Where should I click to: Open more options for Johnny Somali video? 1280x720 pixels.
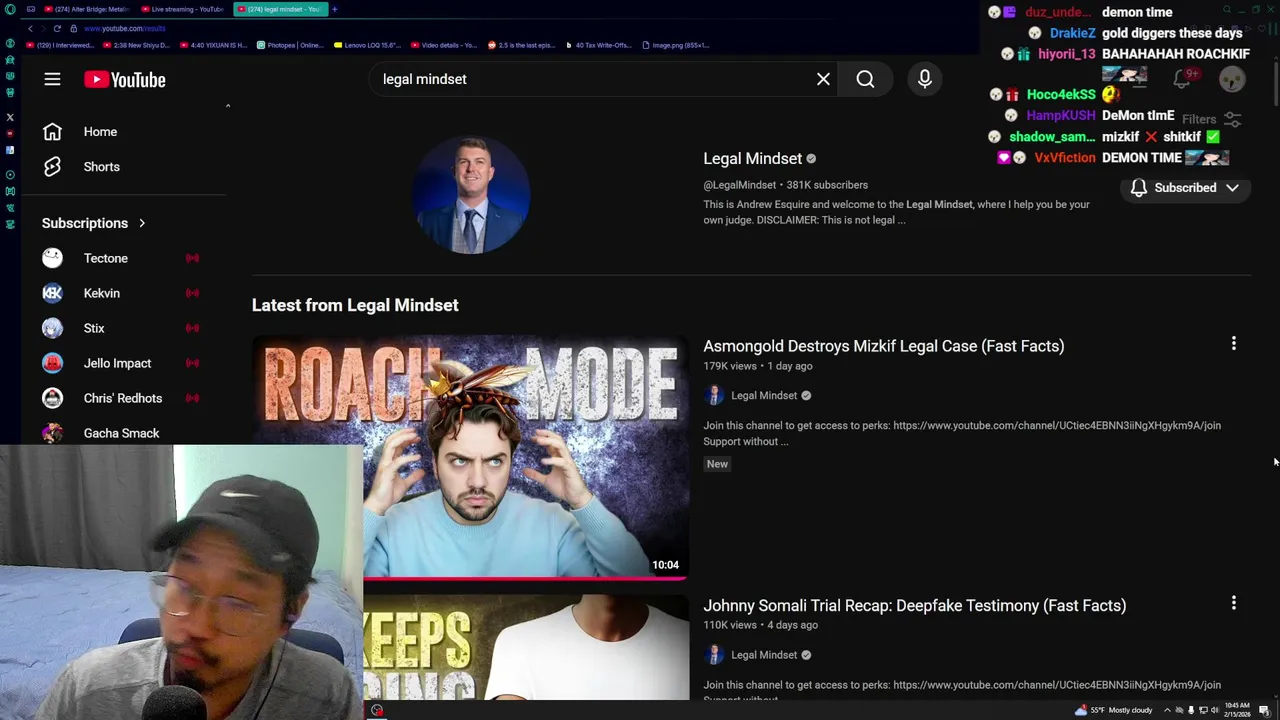[1233, 603]
